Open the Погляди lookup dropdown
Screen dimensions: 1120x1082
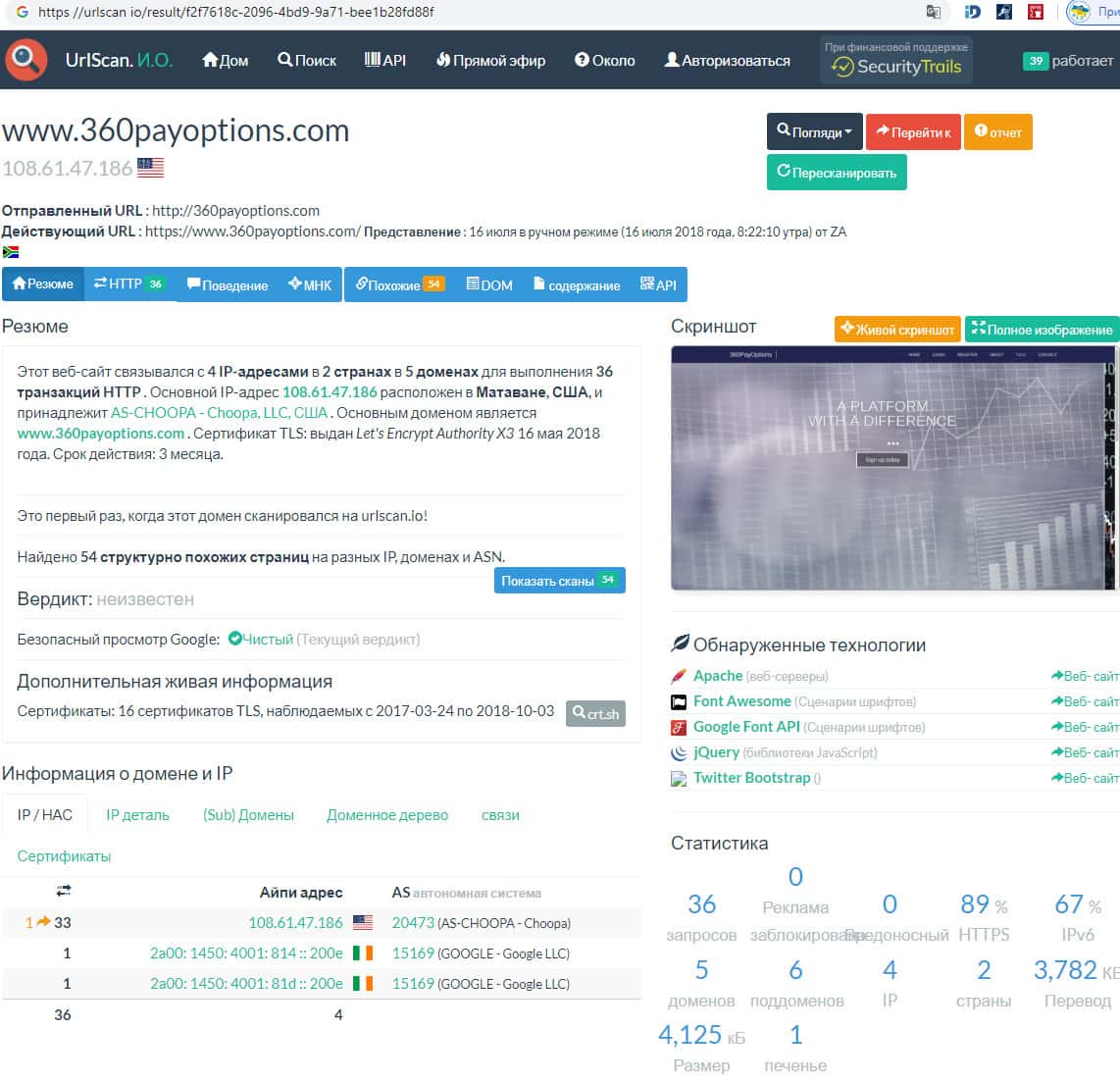click(x=814, y=131)
